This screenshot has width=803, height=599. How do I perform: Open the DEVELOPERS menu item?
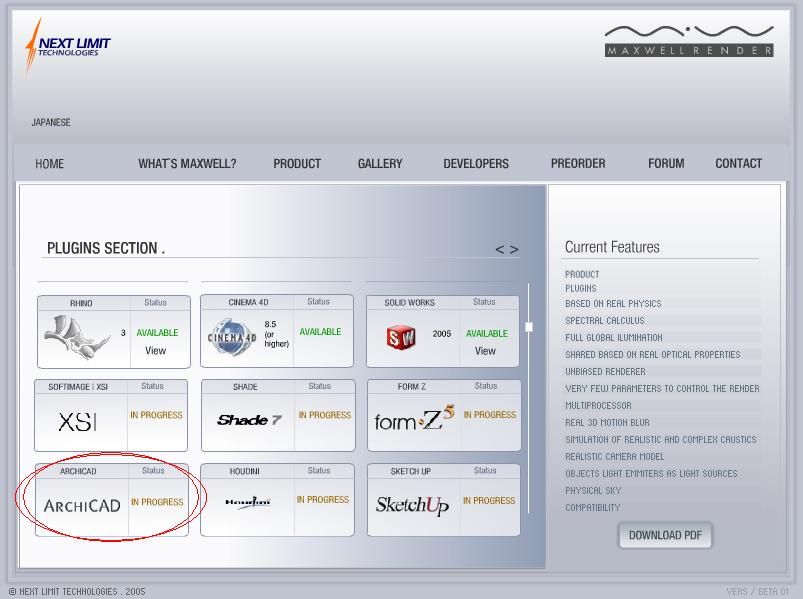[476, 164]
